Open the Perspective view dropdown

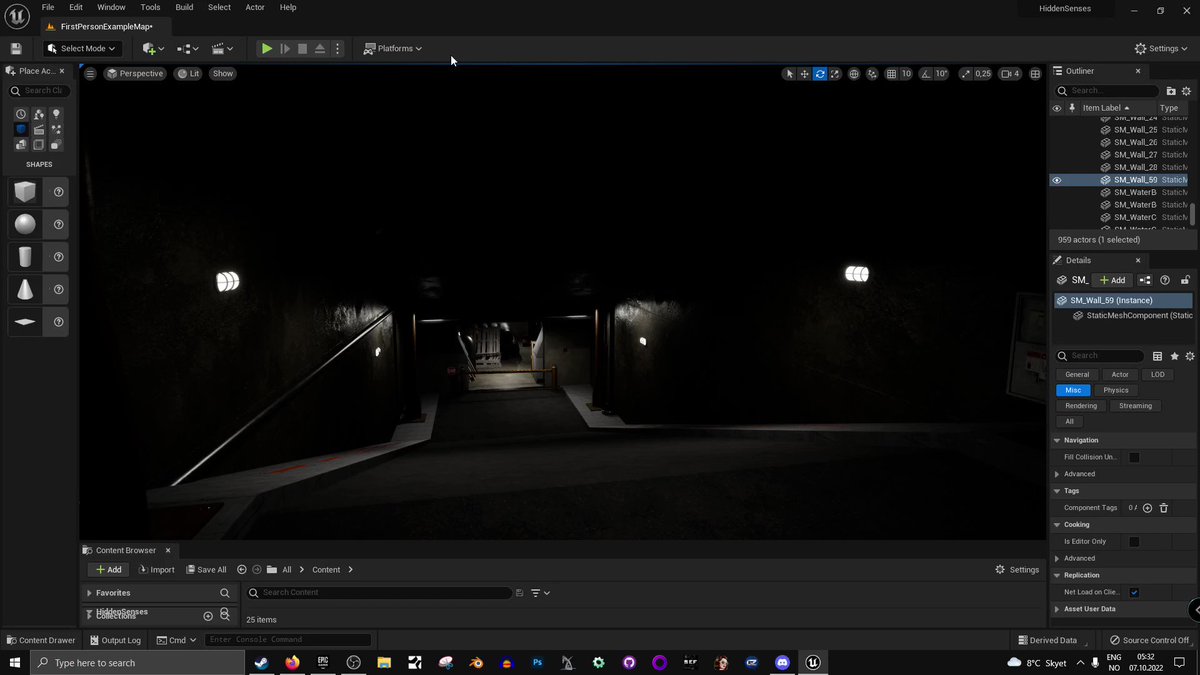coord(135,73)
